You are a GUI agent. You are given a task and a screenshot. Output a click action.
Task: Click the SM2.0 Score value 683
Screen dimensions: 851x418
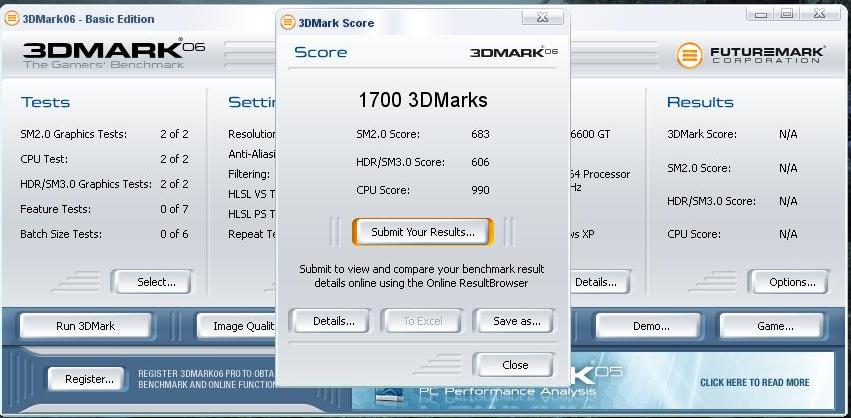(480, 134)
